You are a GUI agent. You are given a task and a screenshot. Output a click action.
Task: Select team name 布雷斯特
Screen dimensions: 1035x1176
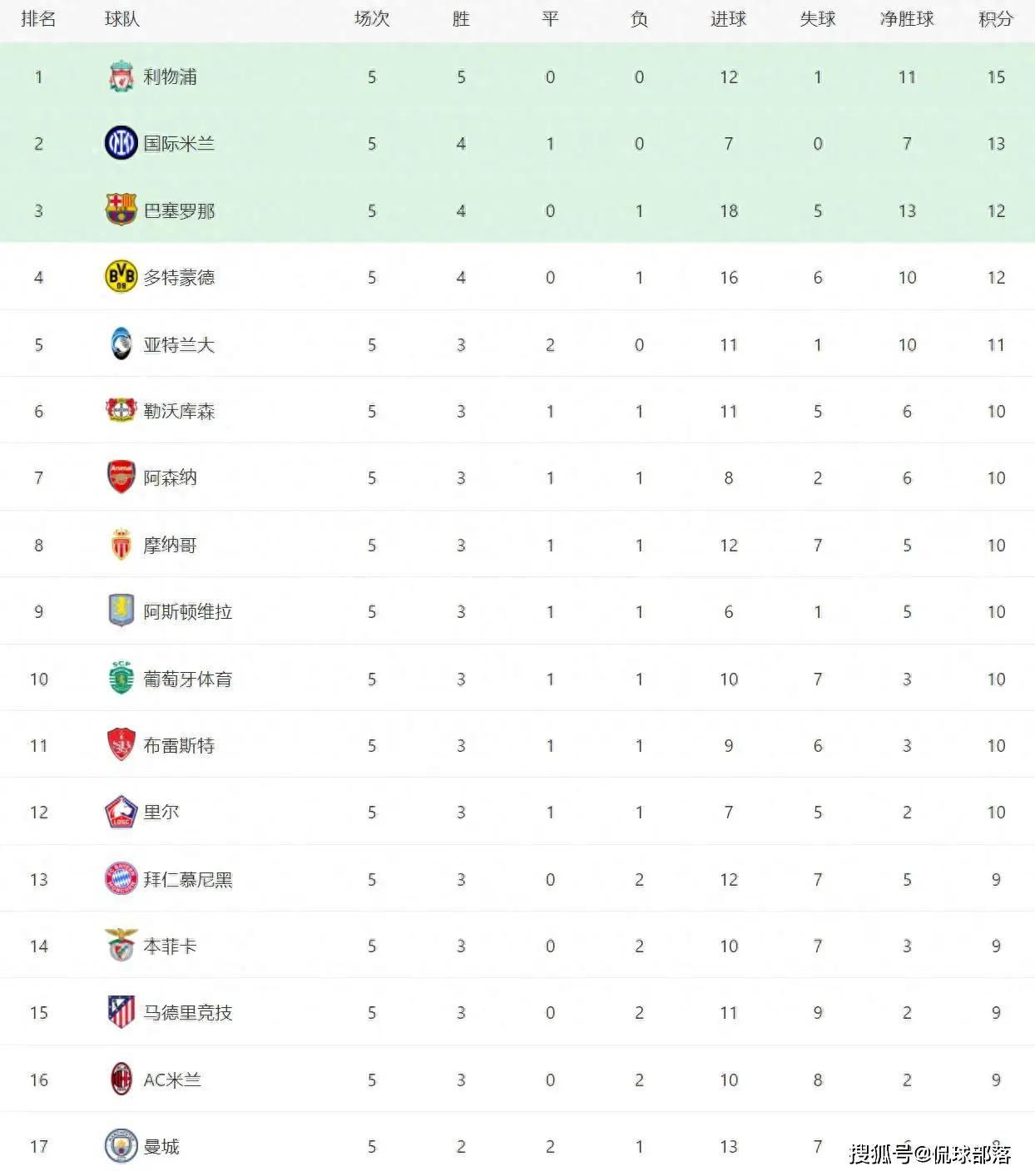pyautogui.click(x=179, y=746)
